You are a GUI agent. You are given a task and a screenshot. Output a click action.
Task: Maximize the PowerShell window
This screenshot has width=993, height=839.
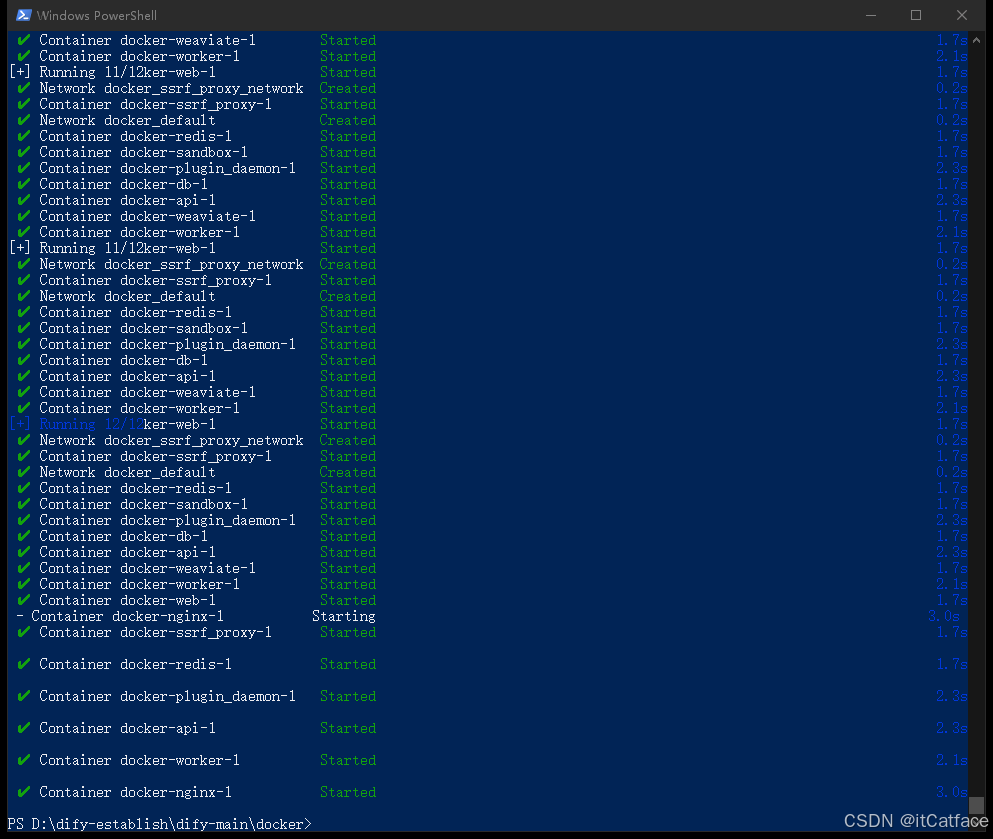point(916,15)
